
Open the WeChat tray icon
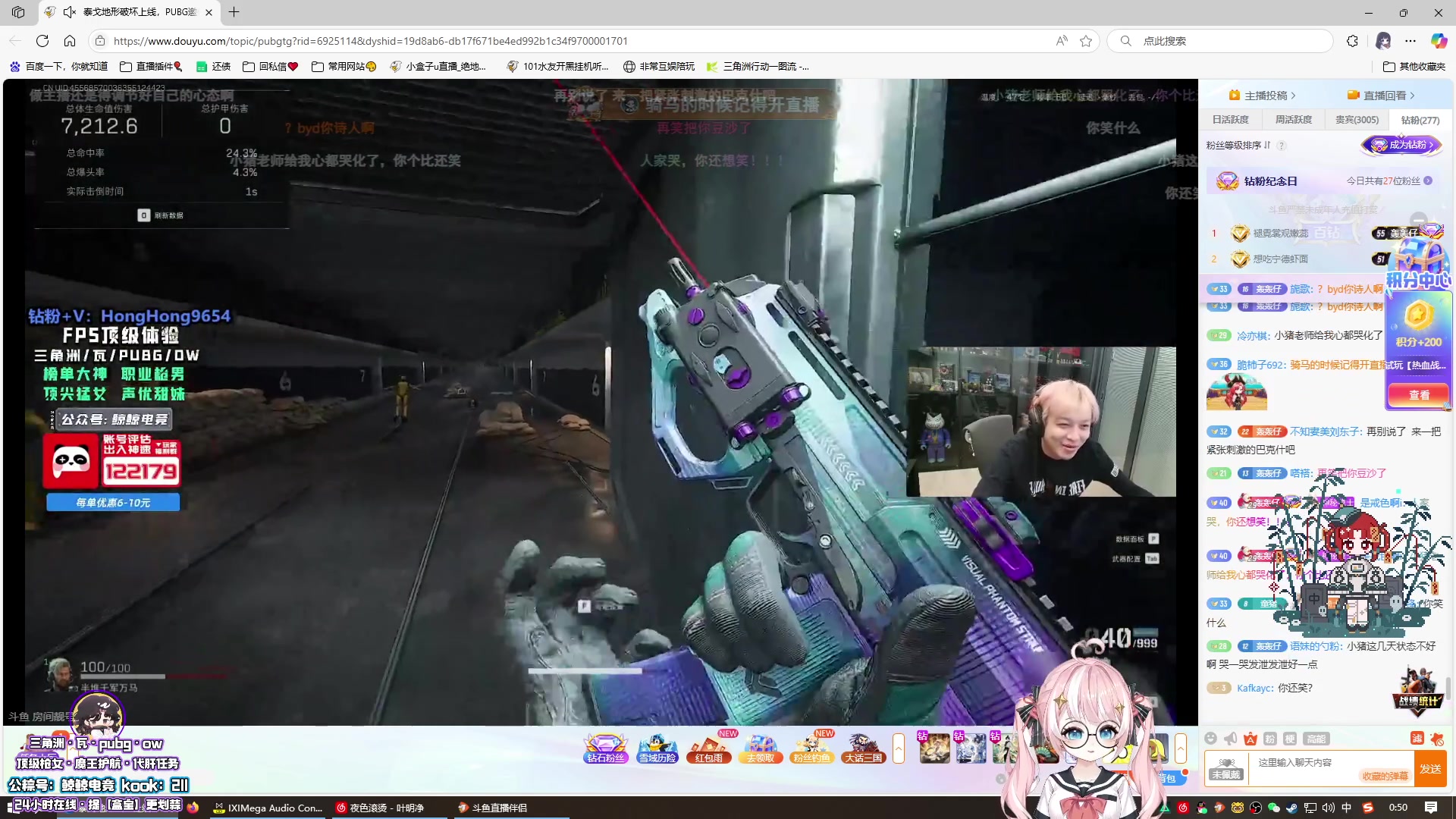coord(1274,808)
